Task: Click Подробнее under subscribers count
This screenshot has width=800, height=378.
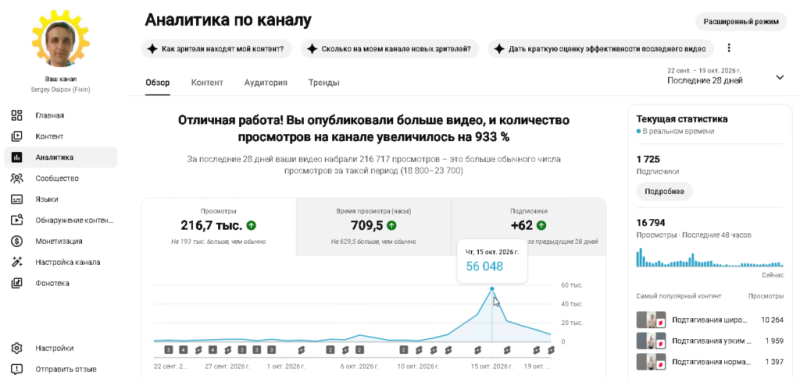Action: click(x=664, y=192)
